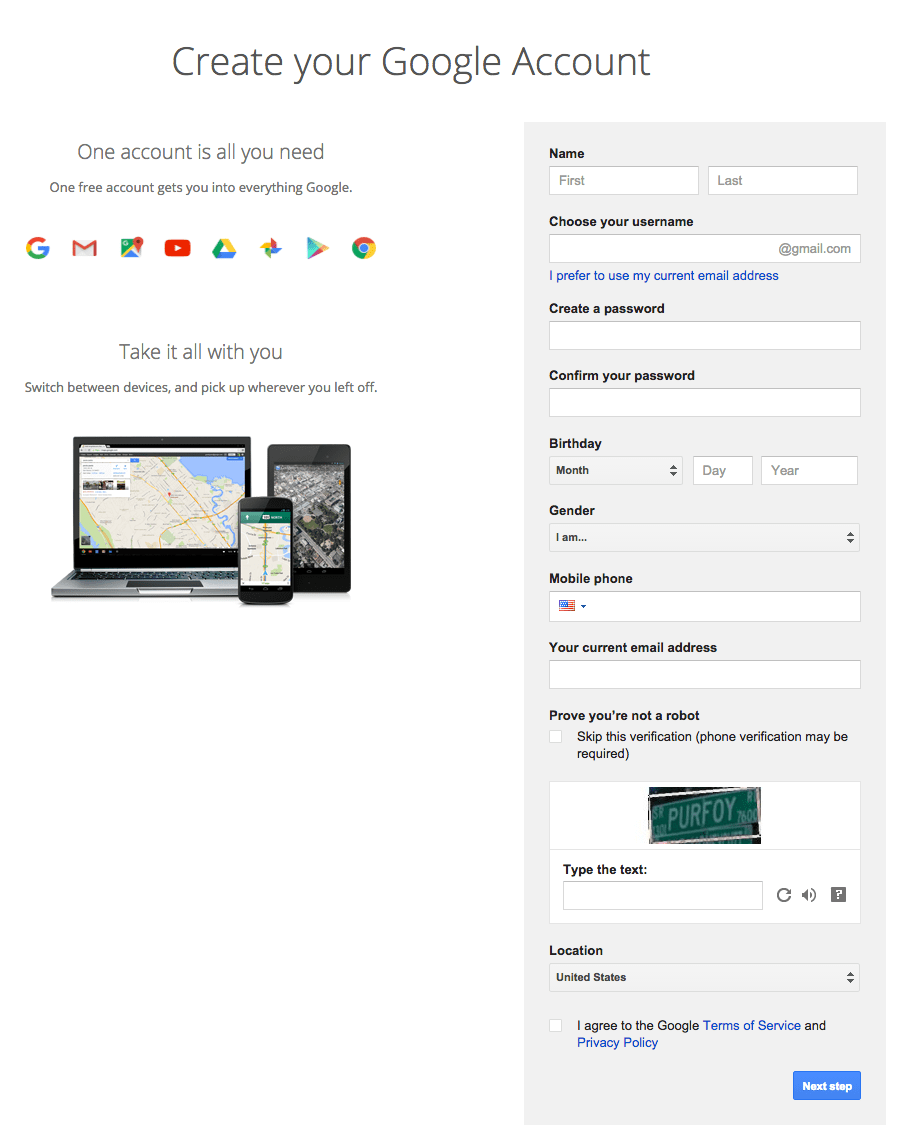
Task: Open captcha help question mark icon
Action: 838,895
